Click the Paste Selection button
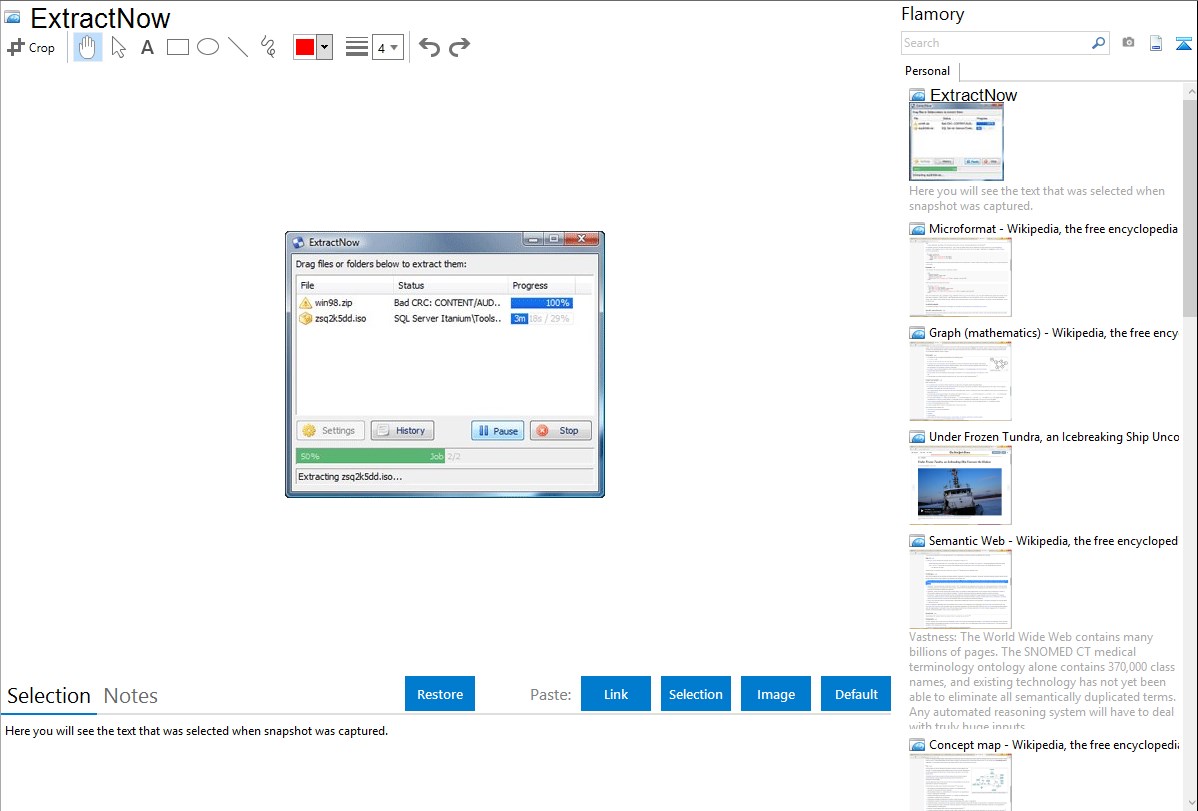 (695, 694)
